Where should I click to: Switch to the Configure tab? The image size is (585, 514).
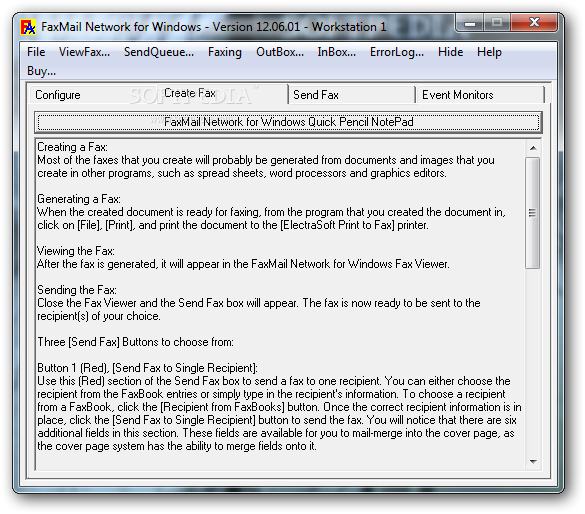pos(93,95)
